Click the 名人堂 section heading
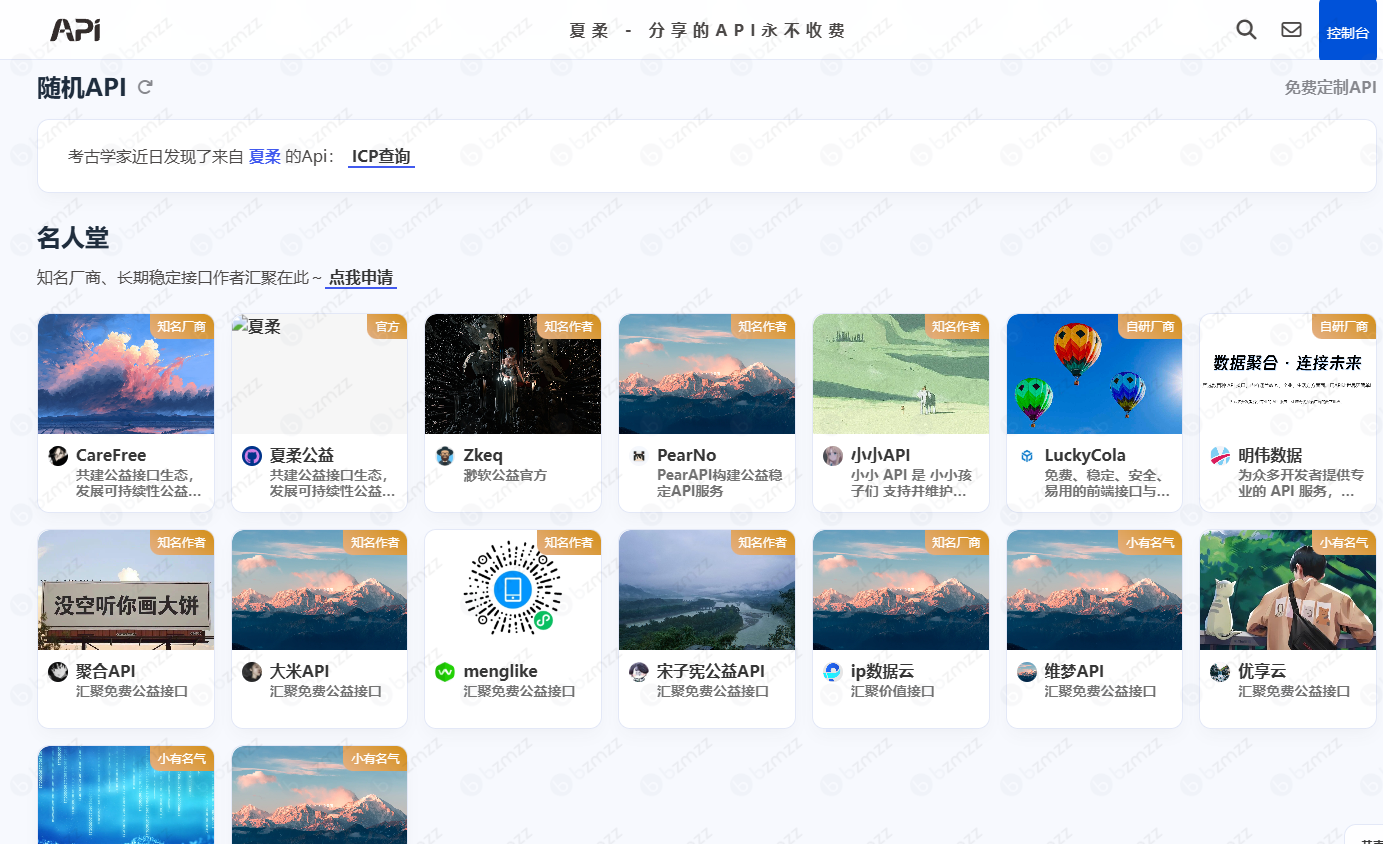 [x=73, y=238]
